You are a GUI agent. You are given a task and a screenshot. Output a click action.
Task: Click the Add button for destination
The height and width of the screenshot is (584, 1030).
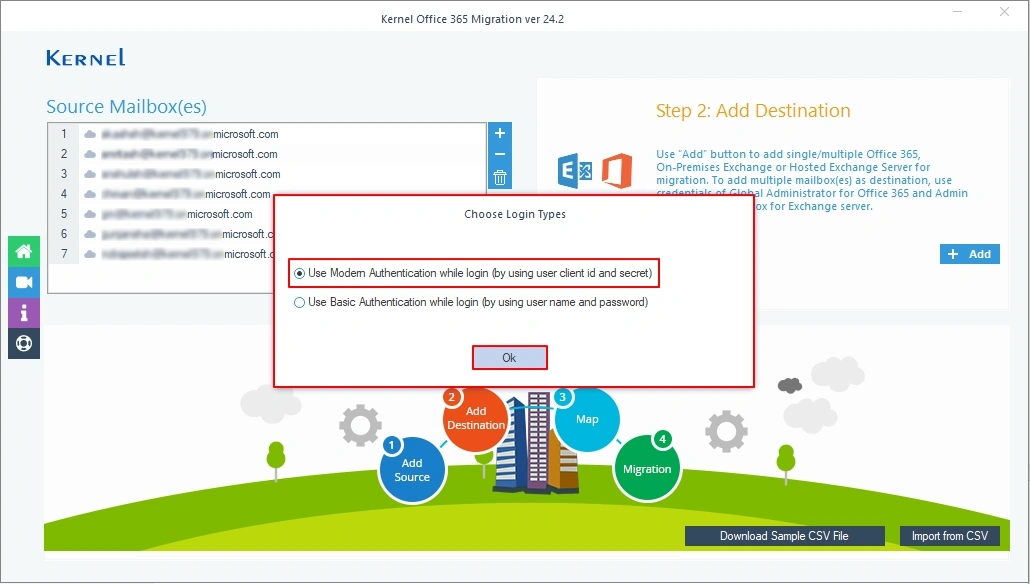(968, 254)
